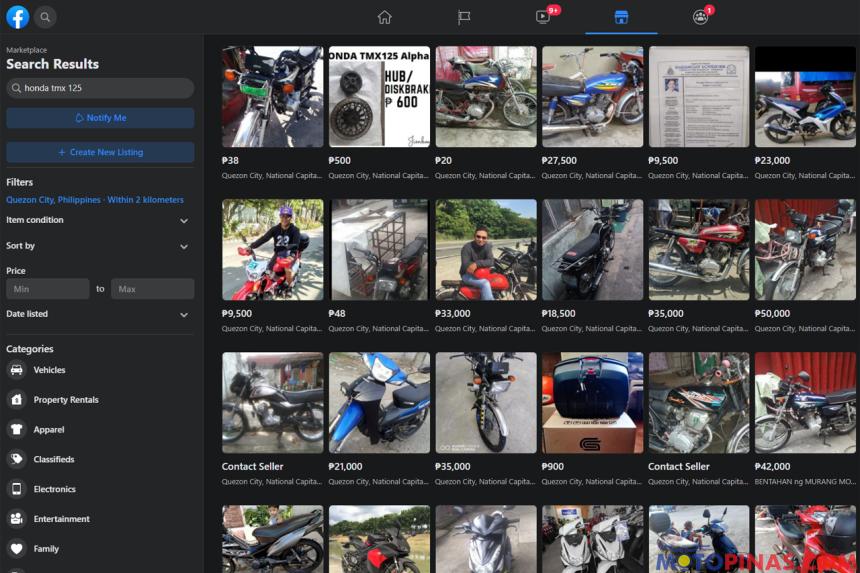Open the ₱42,000 motorcycle listing photo
Image resolution: width=860 pixels, height=573 pixels.
[805, 402]
